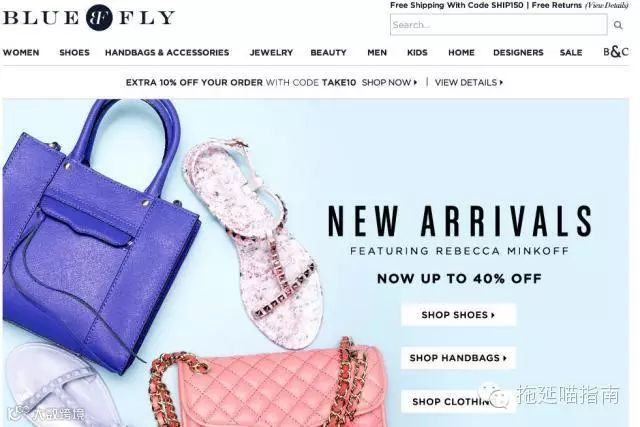Browse the DESIGNERS menu
Image resolution: width=640 pixels, height=427 pixels.
click(518, 53)
